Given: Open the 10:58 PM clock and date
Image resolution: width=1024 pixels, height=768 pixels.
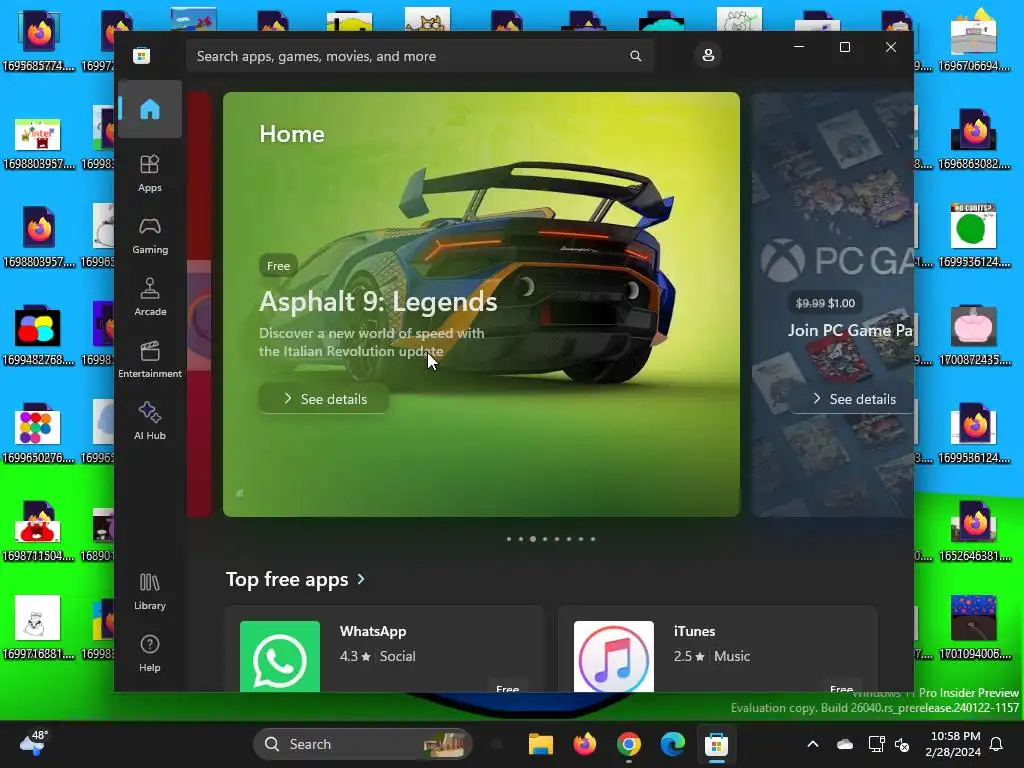Looking at the screenshot, I should 953,744.
